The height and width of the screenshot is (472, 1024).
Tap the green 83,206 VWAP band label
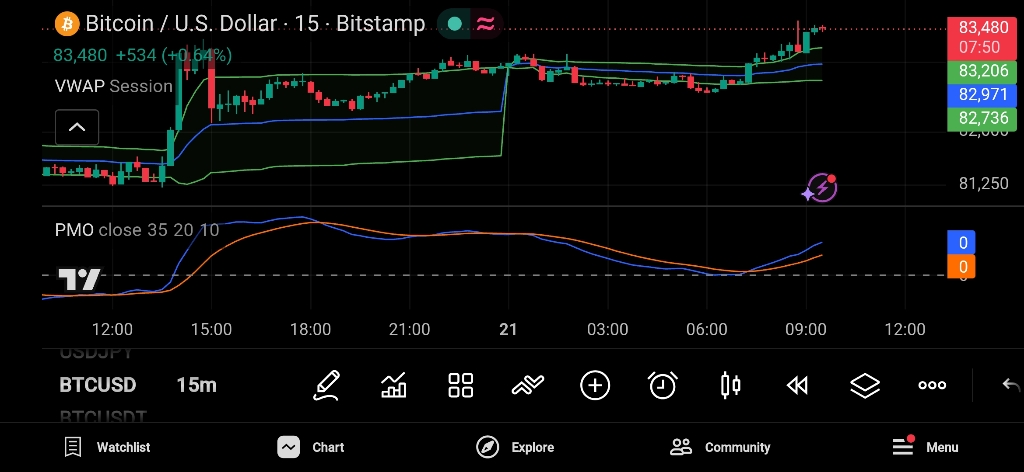click(982, 71)
